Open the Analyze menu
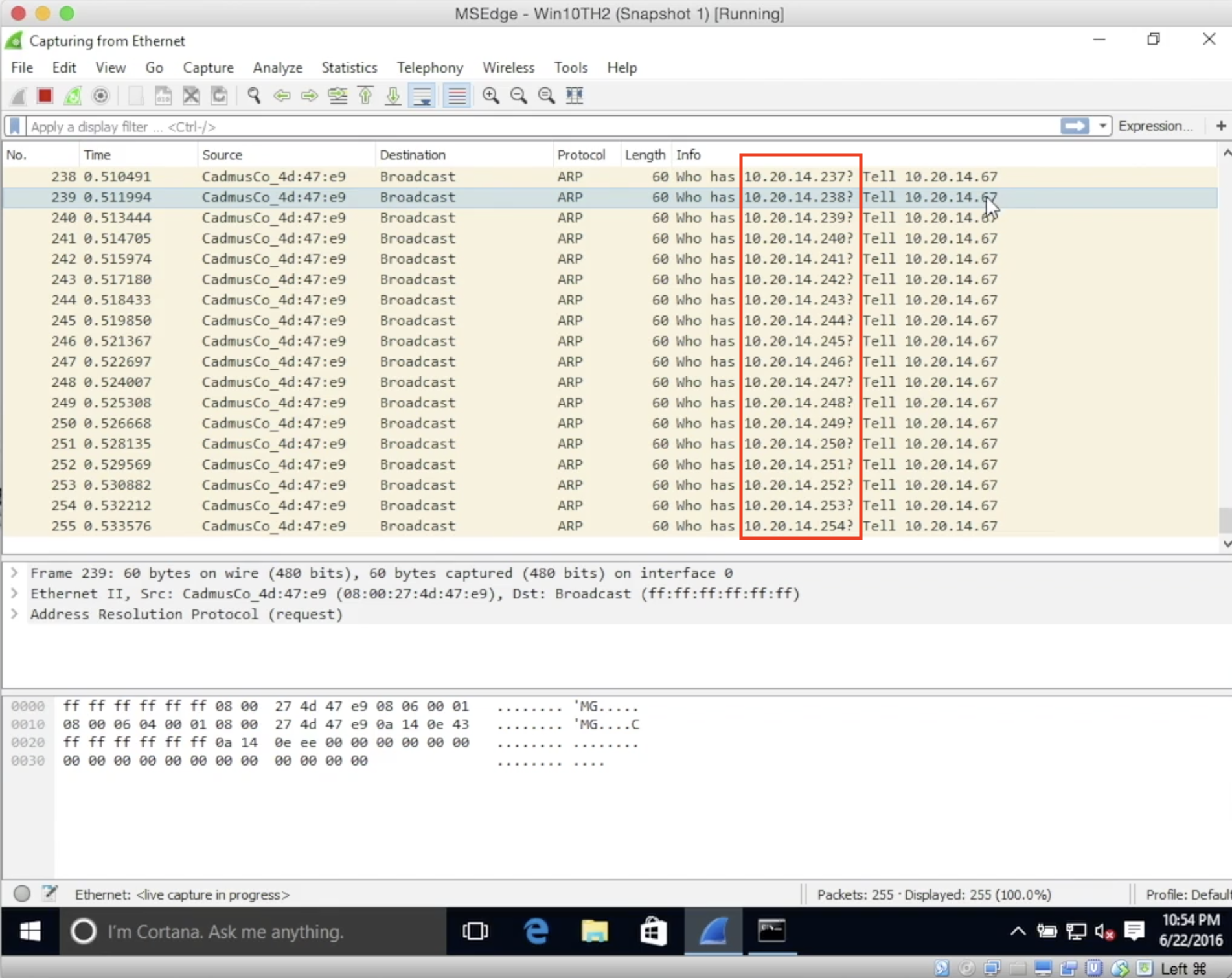Screen dimensions: 1232x978 click(x=277, y=67)
